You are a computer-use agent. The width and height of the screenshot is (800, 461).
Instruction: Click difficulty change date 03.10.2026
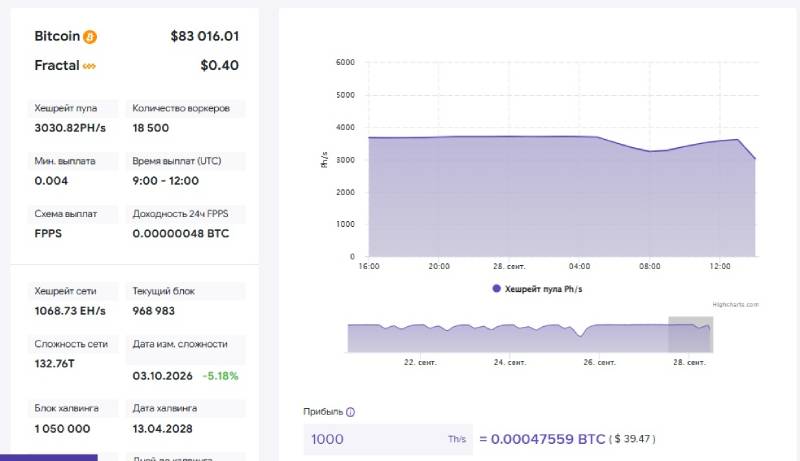click(x=162, y=376)
